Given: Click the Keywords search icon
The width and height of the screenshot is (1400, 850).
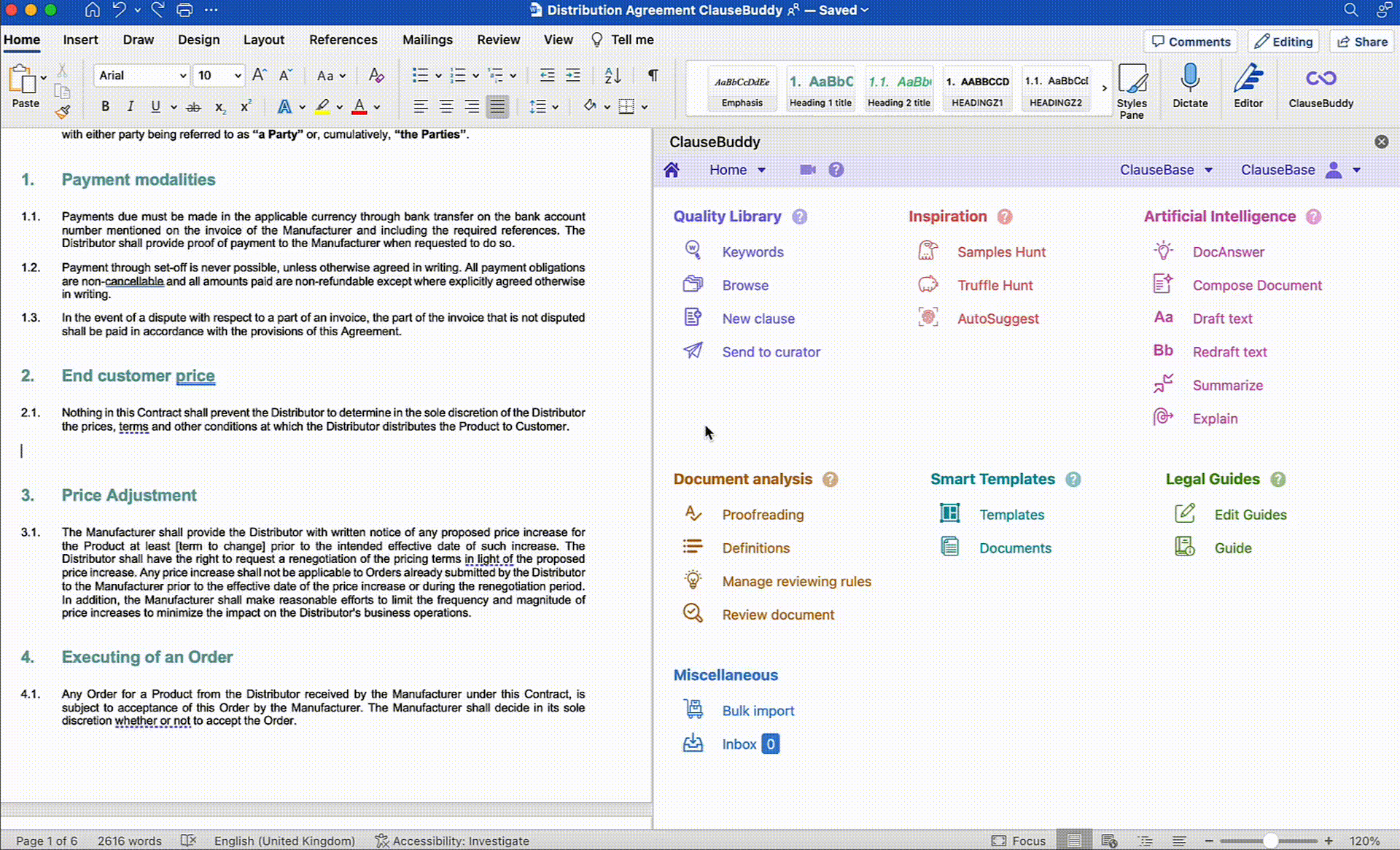Looking at the screenshot, I should (693, 251).
